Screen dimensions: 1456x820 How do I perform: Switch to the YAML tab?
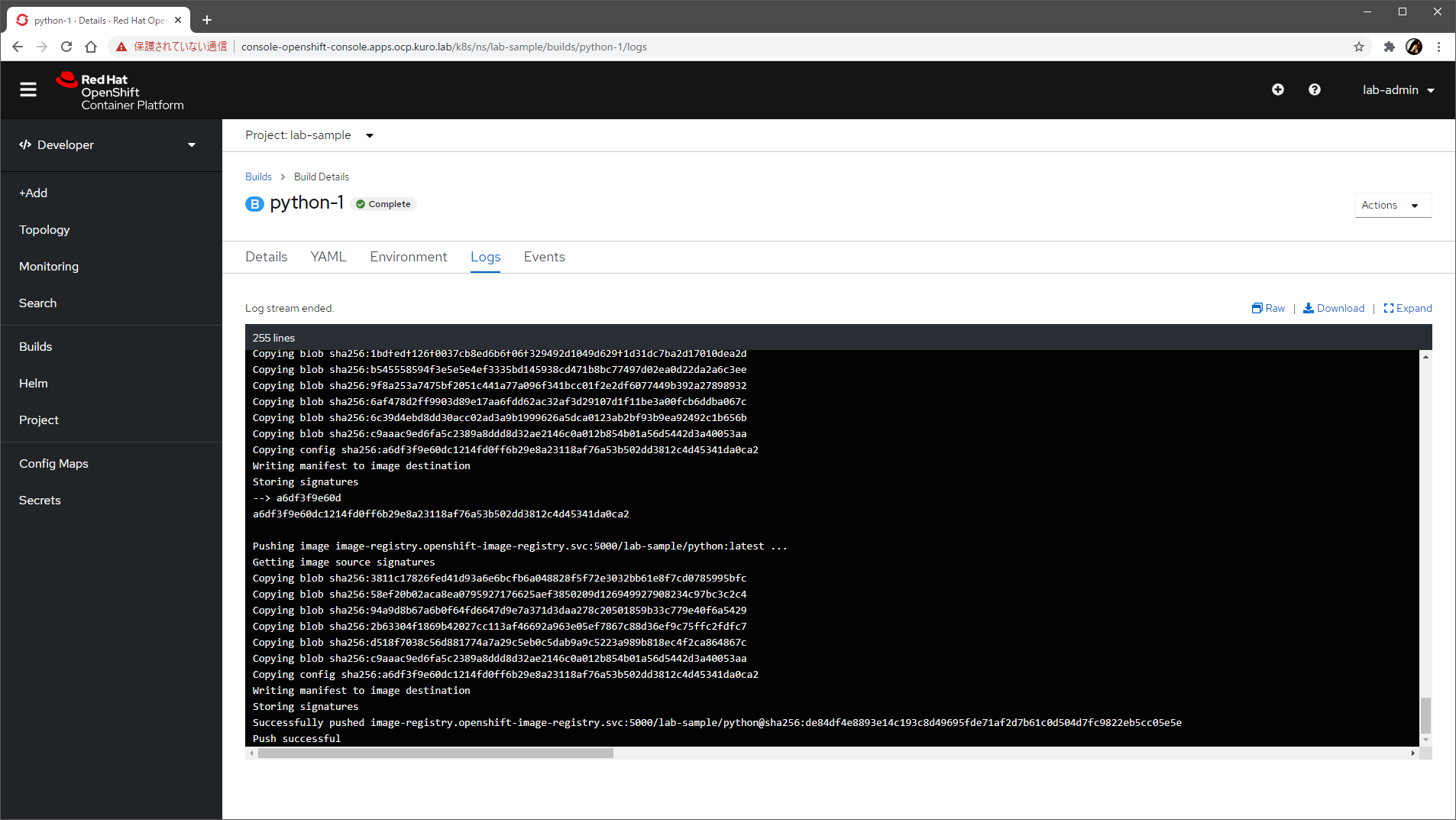tap(328, 257)
